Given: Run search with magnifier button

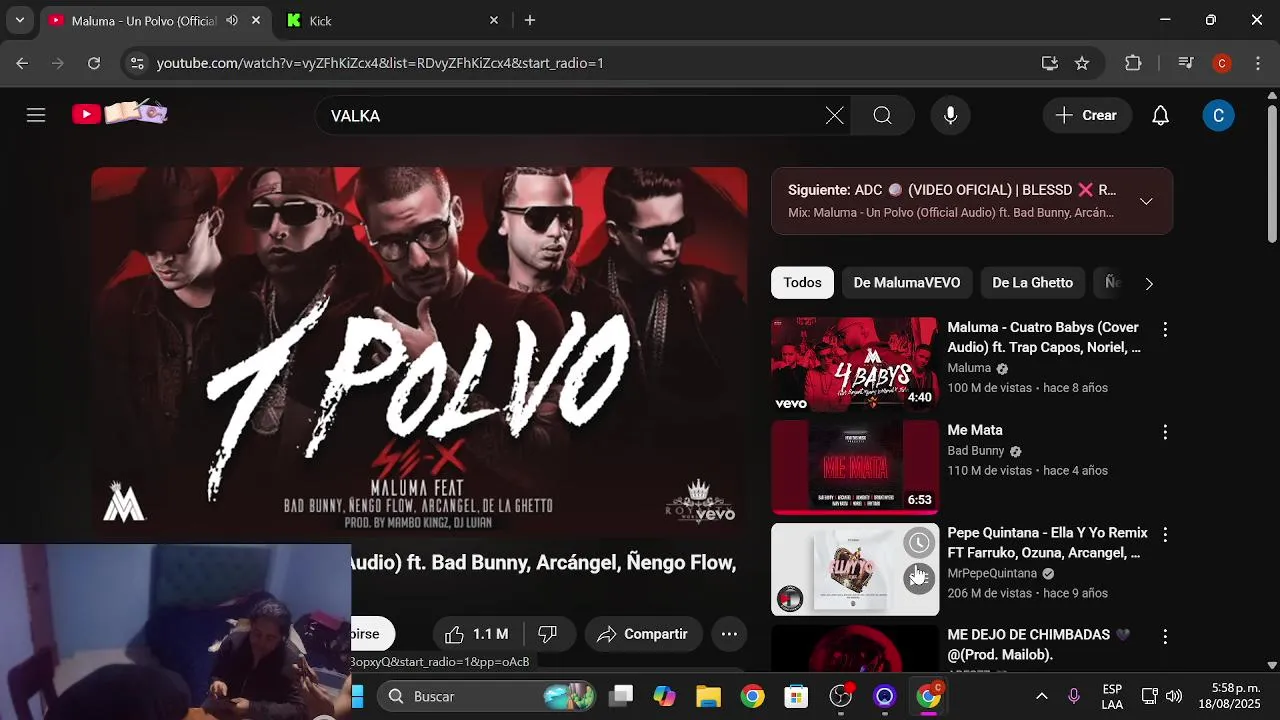Looking at the screenshot, I should 882,116.
